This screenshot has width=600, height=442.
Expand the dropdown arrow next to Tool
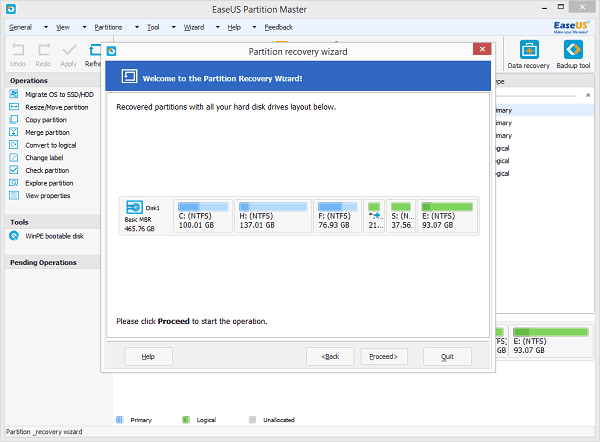[173, 27]
